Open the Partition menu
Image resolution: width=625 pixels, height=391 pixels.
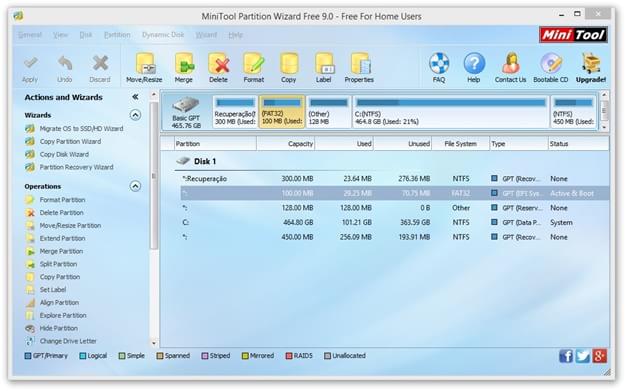pos(117,35)
